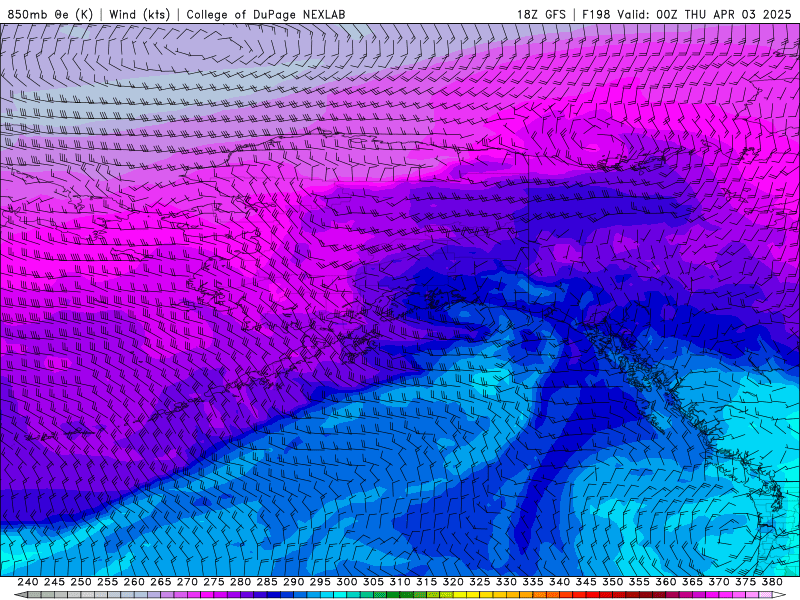Click the 360 legend value
Image resolution: width=800 pixels, height=600 pixels.
(666, 582)
